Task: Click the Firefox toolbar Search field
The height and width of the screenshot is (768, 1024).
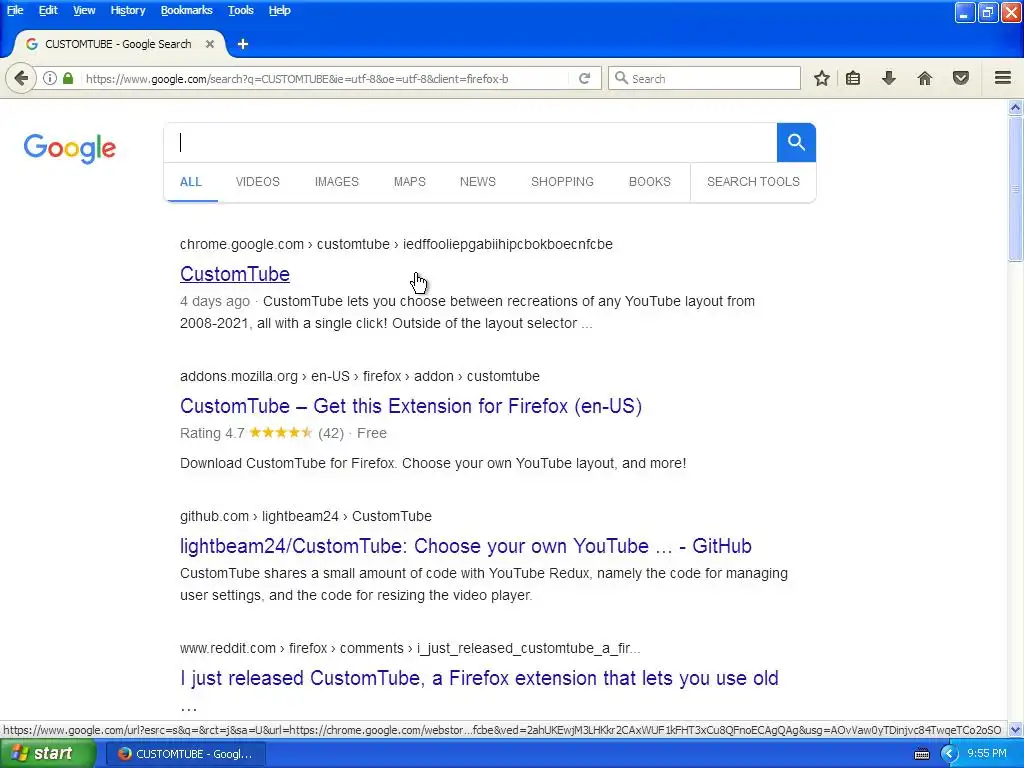Action: 704,78
